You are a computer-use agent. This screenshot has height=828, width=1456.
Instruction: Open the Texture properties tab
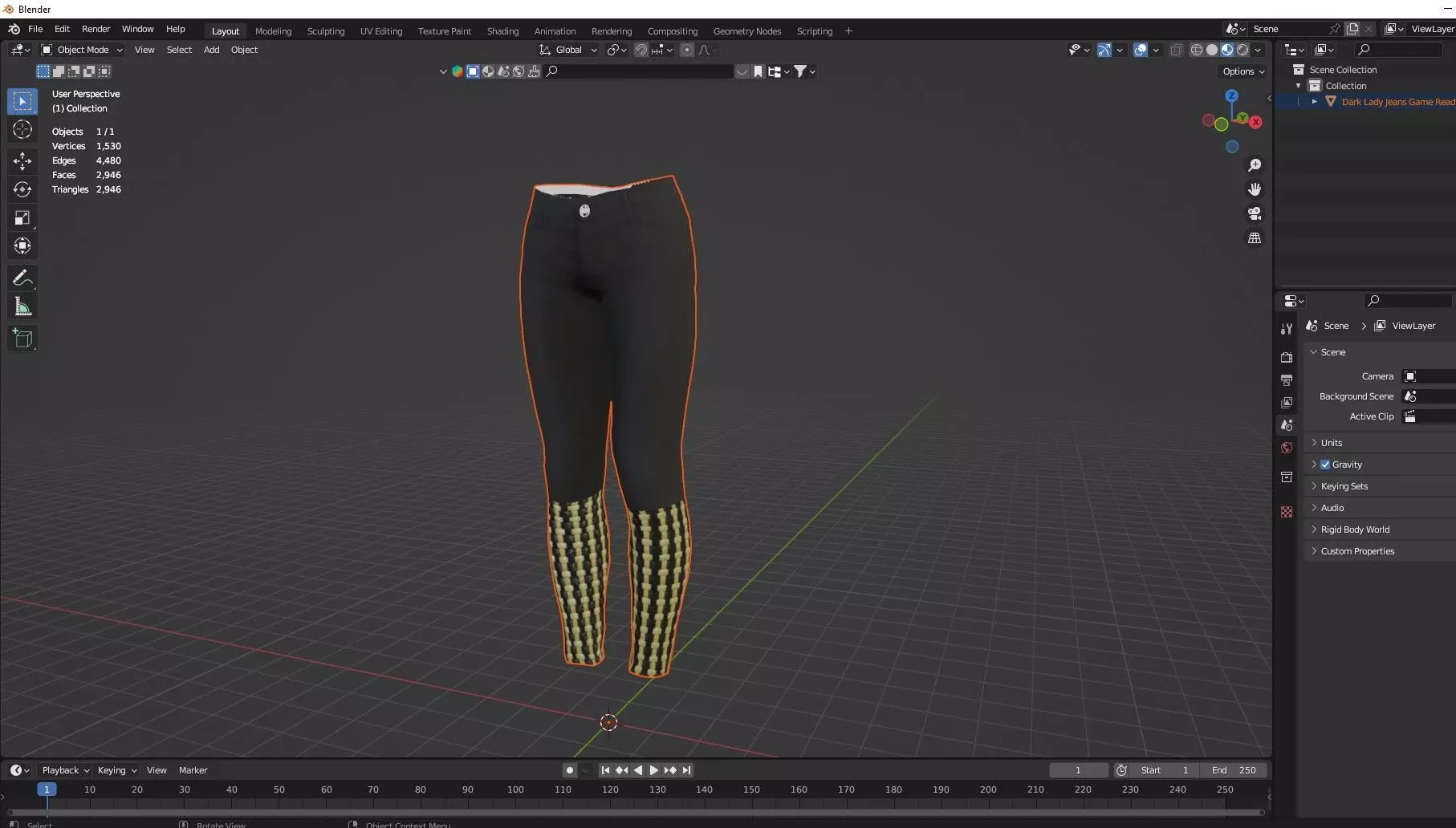tap(1287, 512)
